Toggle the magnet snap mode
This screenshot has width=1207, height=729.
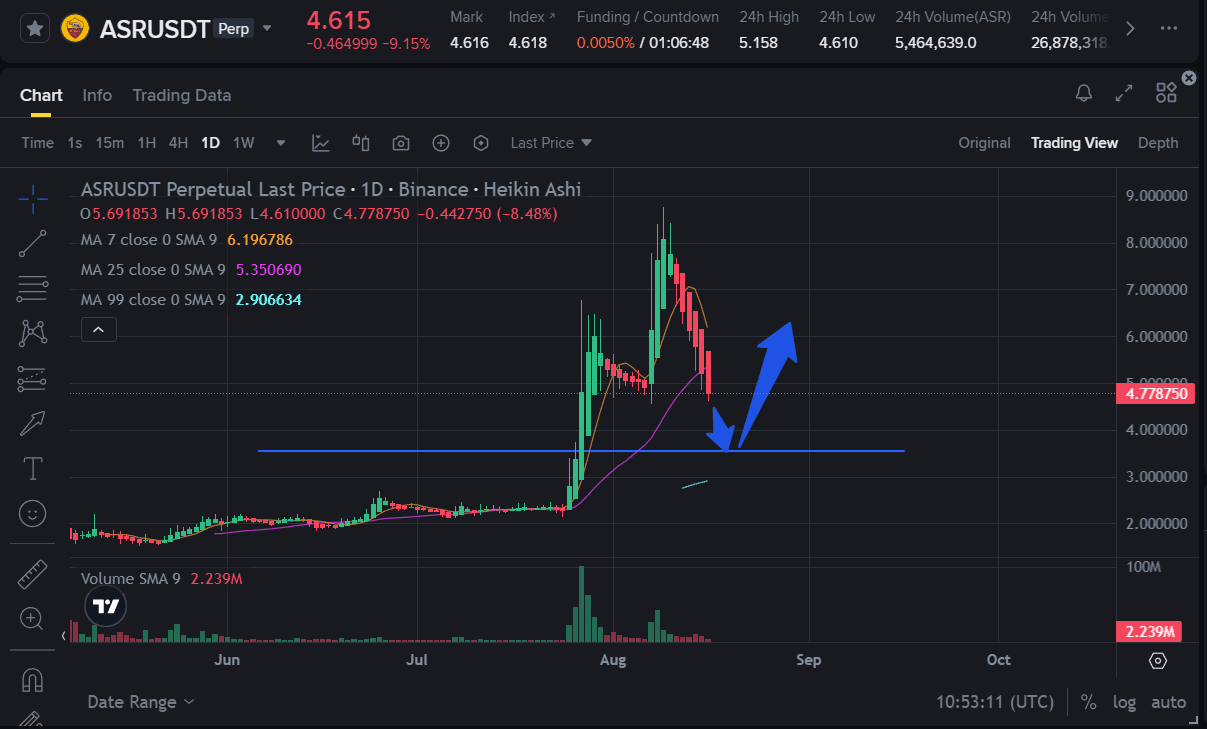33,680
